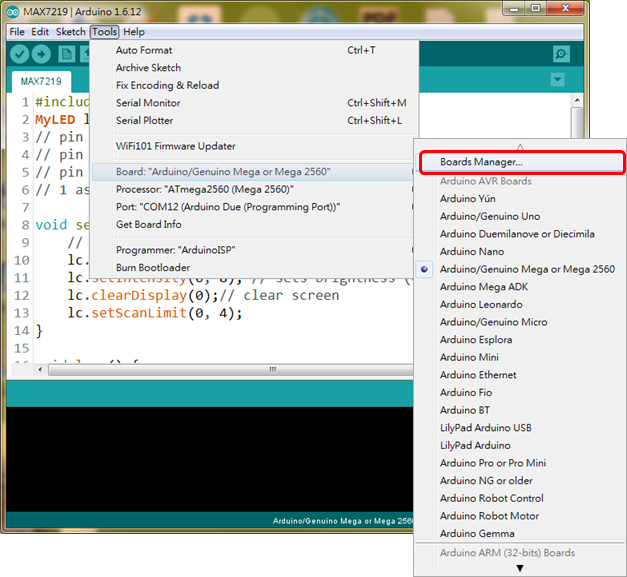Click the board list scroll-up arrow
This screenshot has height=577, width=627.
(x=520, y=147)
